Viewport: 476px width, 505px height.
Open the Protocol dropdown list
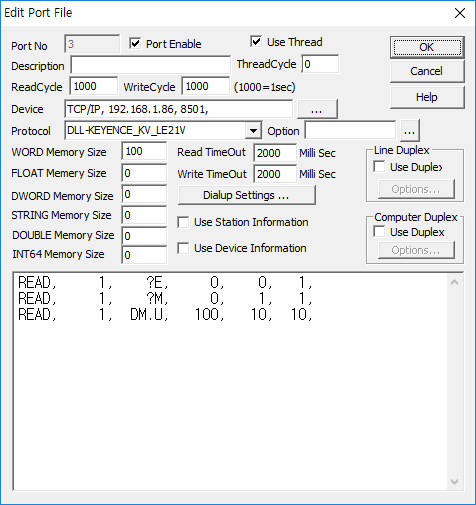[253, 131]
